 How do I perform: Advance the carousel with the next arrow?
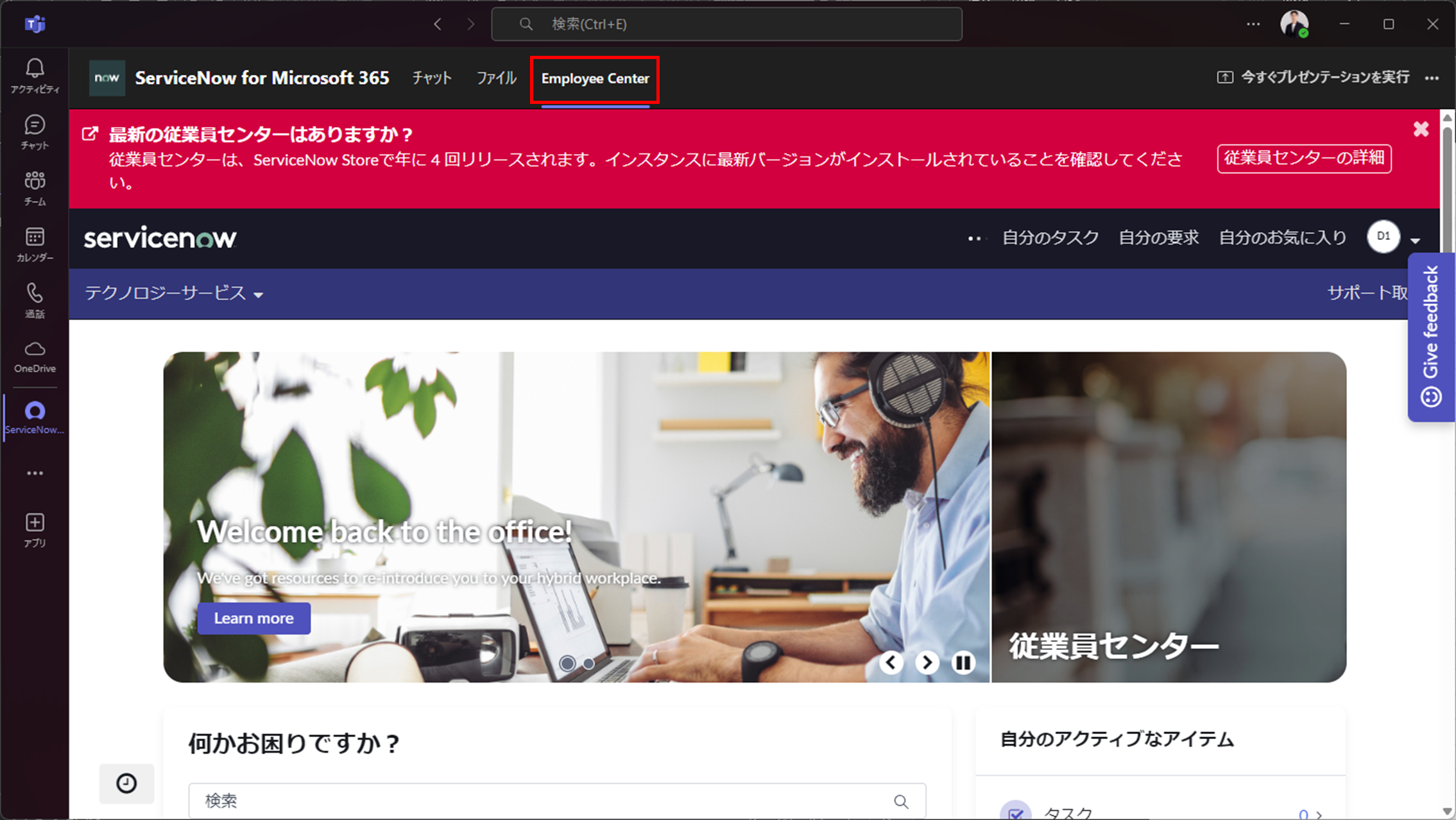click(927, 662)
